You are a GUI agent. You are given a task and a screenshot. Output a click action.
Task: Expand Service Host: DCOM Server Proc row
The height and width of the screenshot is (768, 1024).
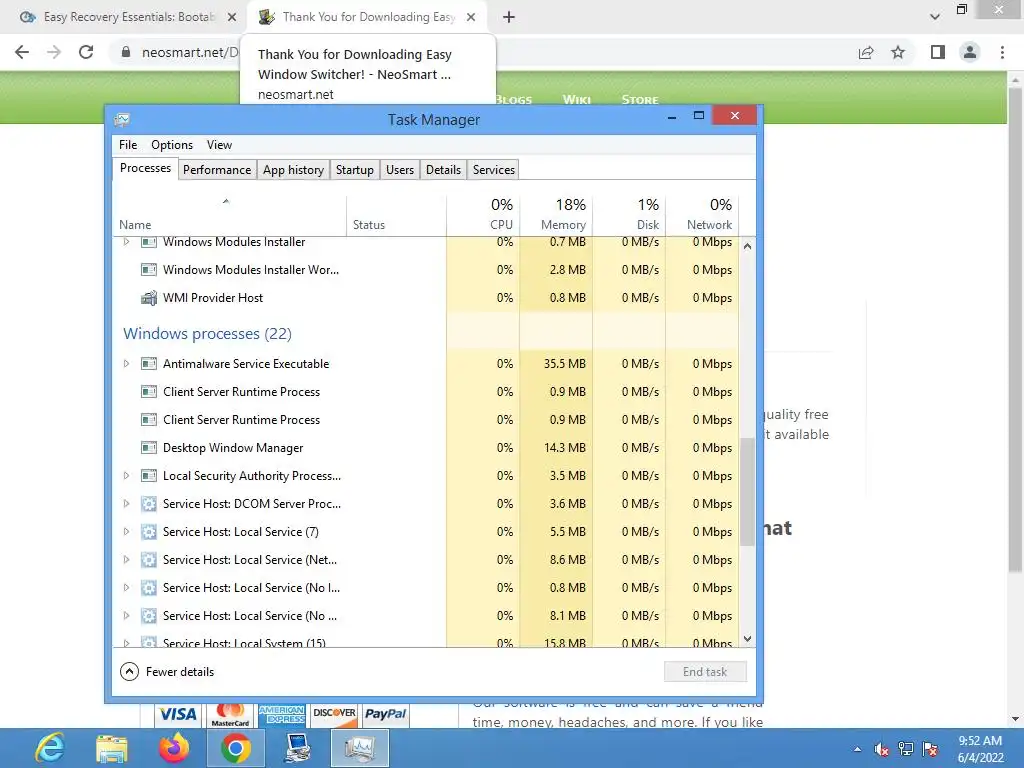pyautogui.click(x=127, y=504)
